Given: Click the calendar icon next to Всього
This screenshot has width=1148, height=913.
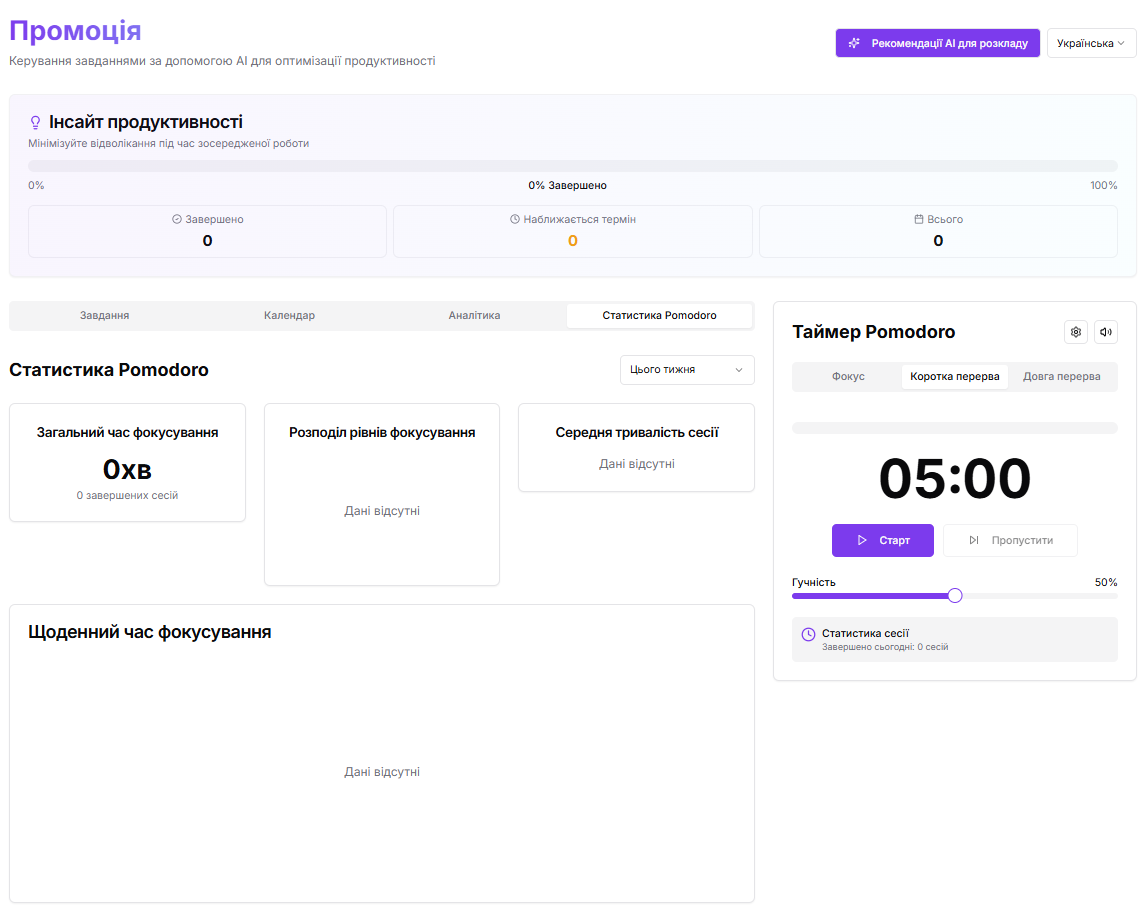Looking at the screenshot, I should pos(919,219).
